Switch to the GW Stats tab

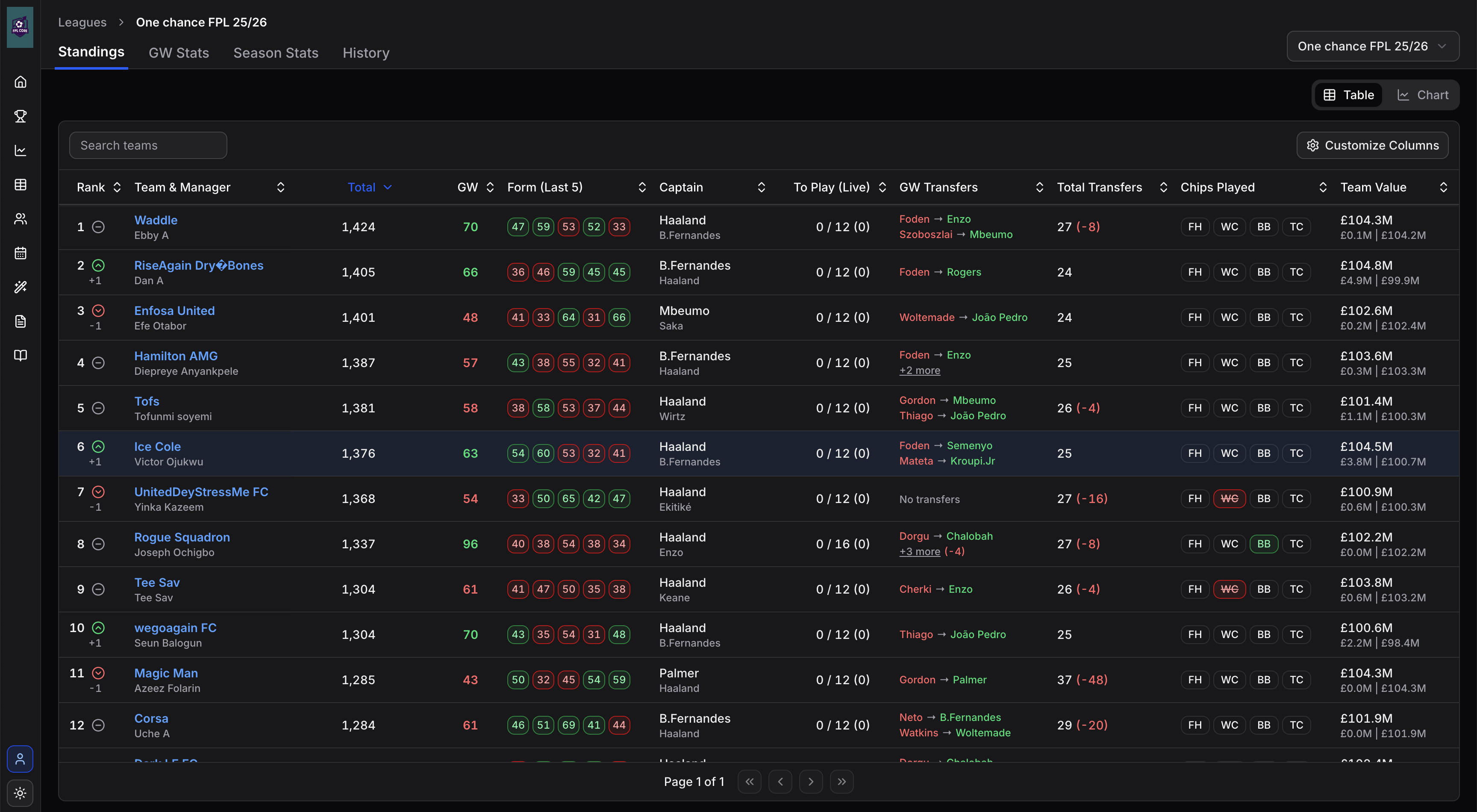coord(178,53)
